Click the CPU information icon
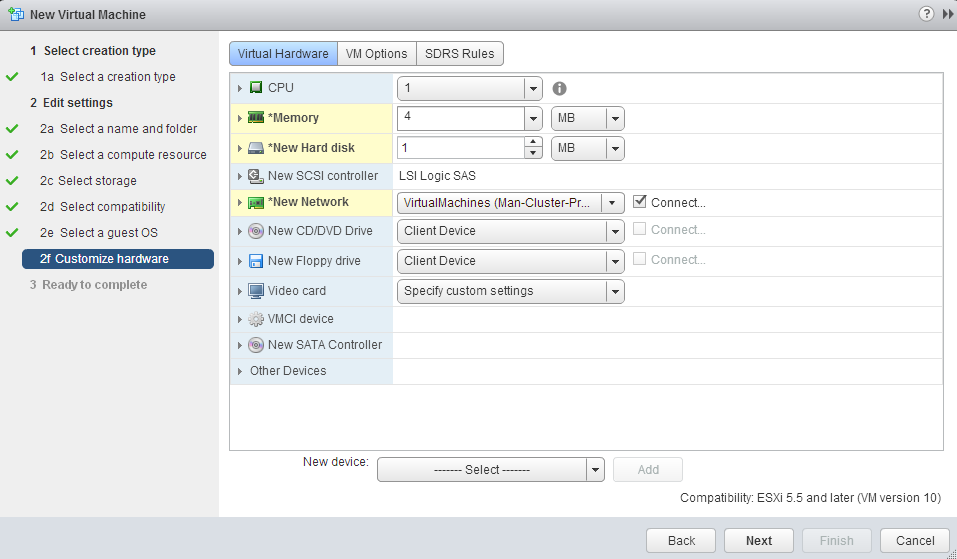 pyautogui.click(x=559, y=88)
